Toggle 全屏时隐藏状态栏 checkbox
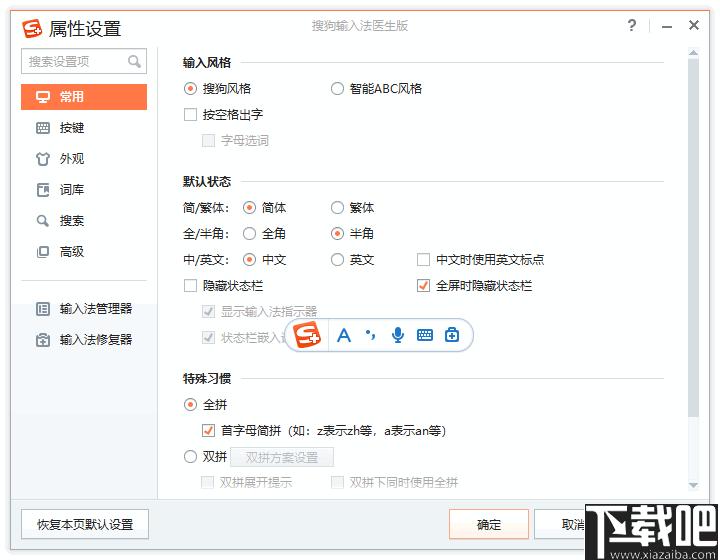The width and height of the screenshot is (720, 560). (423, 286)
